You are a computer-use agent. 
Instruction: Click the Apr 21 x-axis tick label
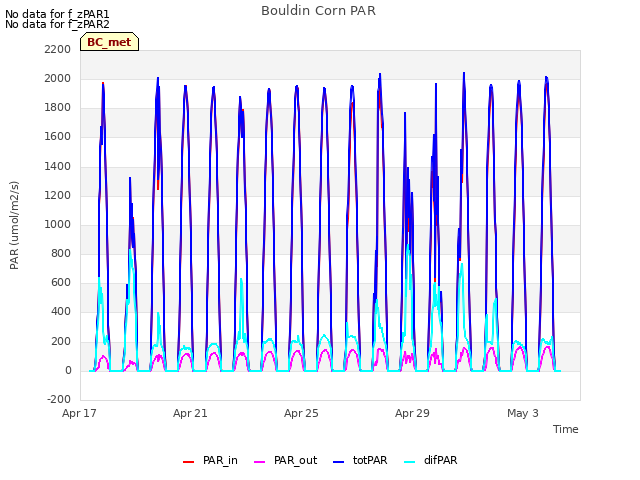[190, 413]
